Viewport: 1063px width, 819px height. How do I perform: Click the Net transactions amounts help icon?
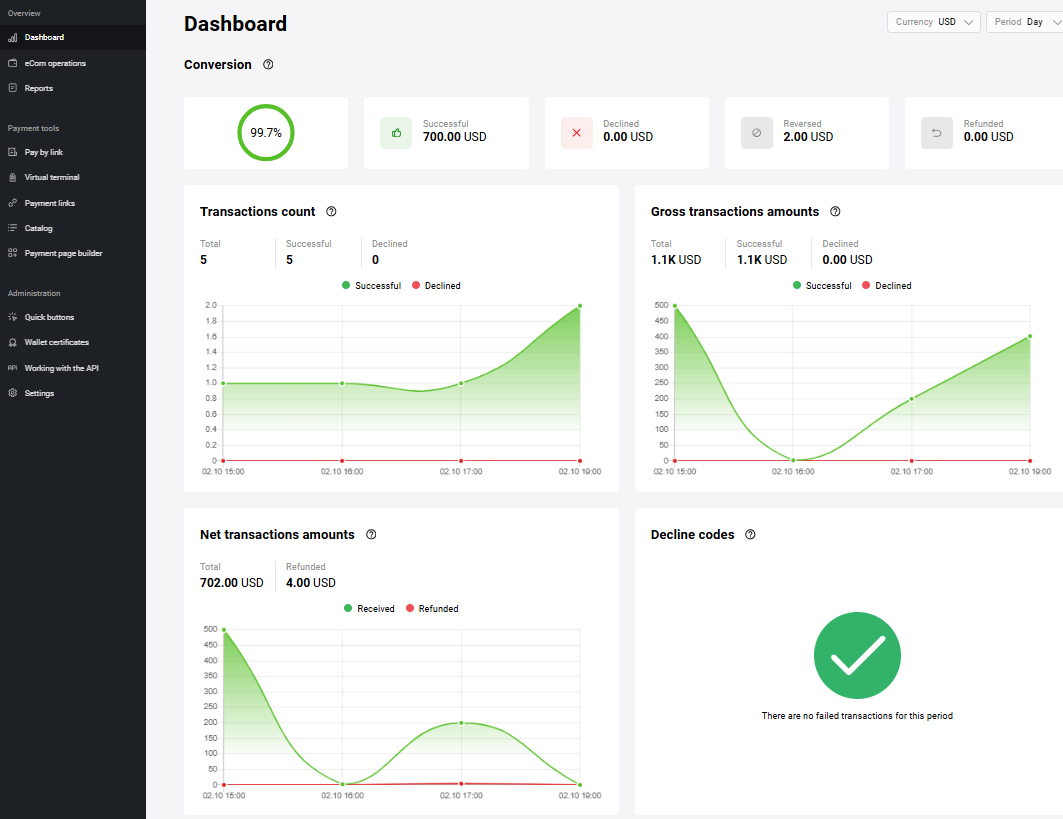371,535
